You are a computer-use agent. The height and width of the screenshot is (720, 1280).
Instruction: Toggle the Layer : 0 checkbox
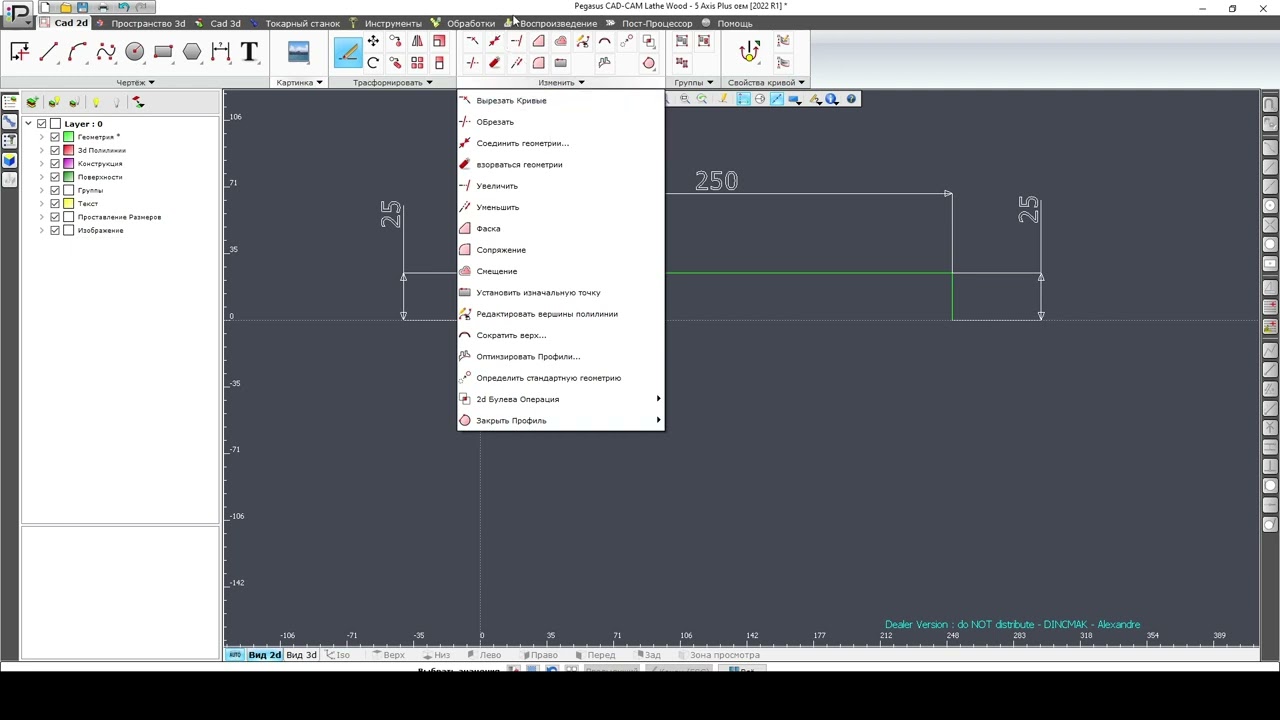pos(41,124)
